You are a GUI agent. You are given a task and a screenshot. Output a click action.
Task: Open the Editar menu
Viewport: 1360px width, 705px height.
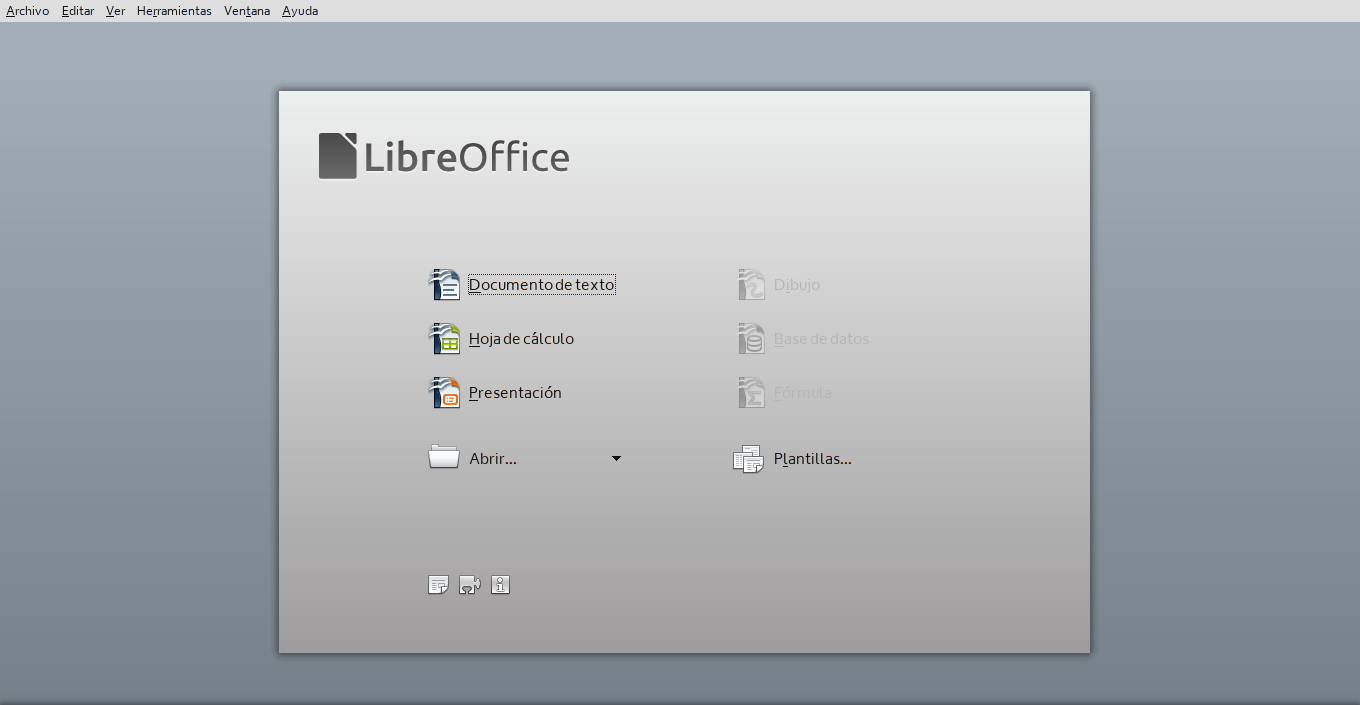pyautogui.click(x=78, y=11)
